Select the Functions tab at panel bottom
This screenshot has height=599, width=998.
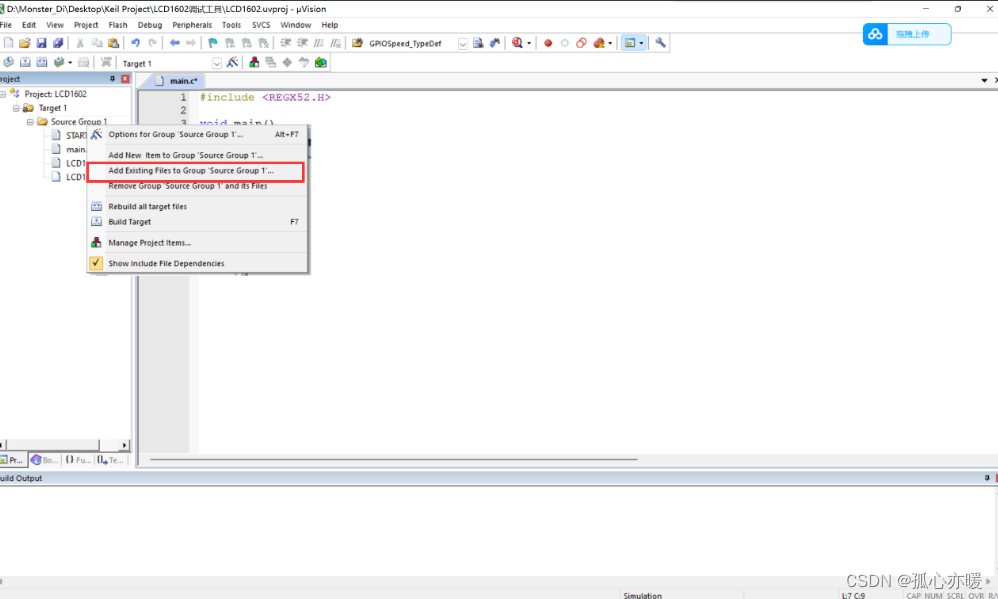tap(77, 460)
